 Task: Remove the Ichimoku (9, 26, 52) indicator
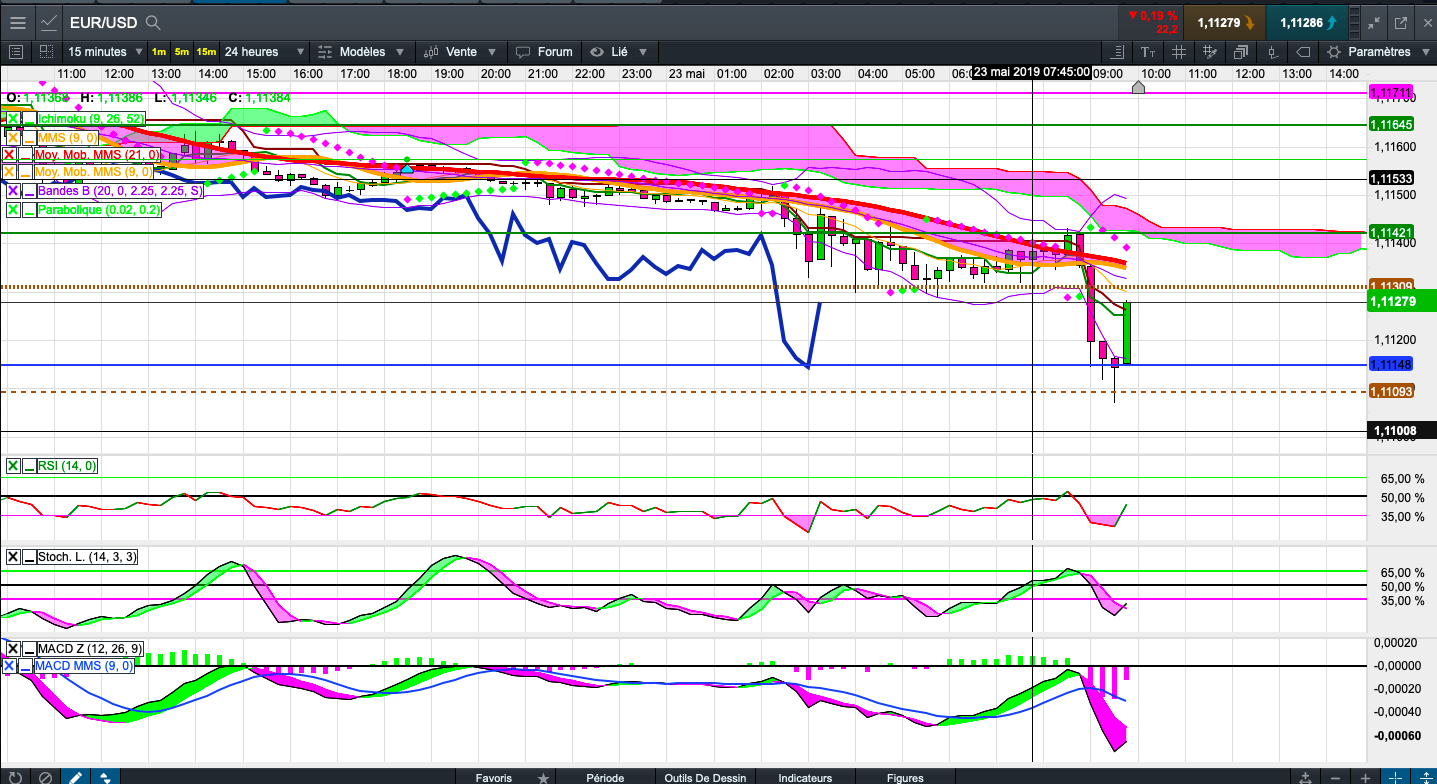tap(12, 118)
